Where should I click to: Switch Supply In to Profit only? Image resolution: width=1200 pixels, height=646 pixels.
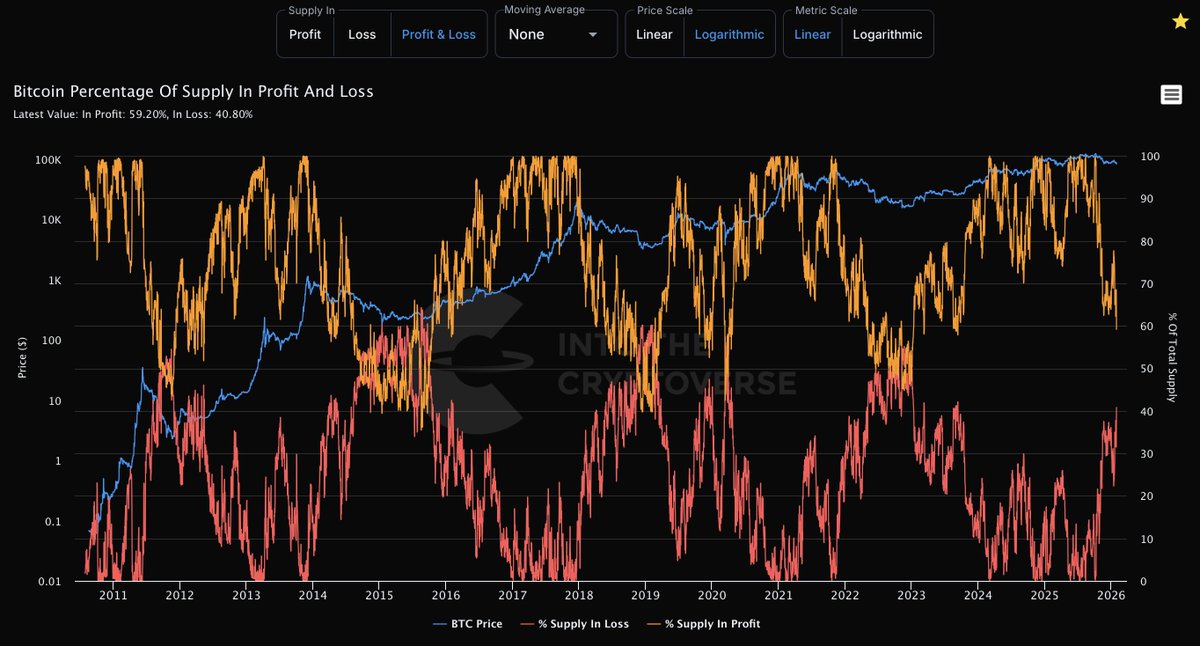coord(305,34)
